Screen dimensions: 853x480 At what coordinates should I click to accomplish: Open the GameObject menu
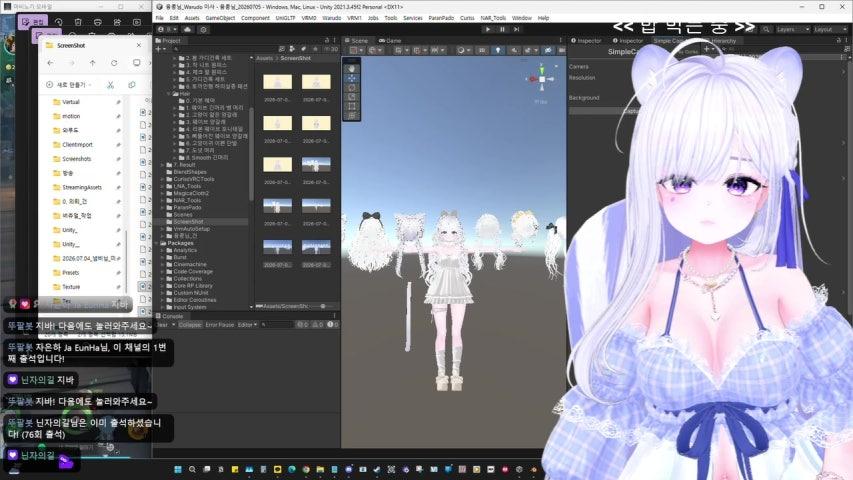[x=220, y=18]
